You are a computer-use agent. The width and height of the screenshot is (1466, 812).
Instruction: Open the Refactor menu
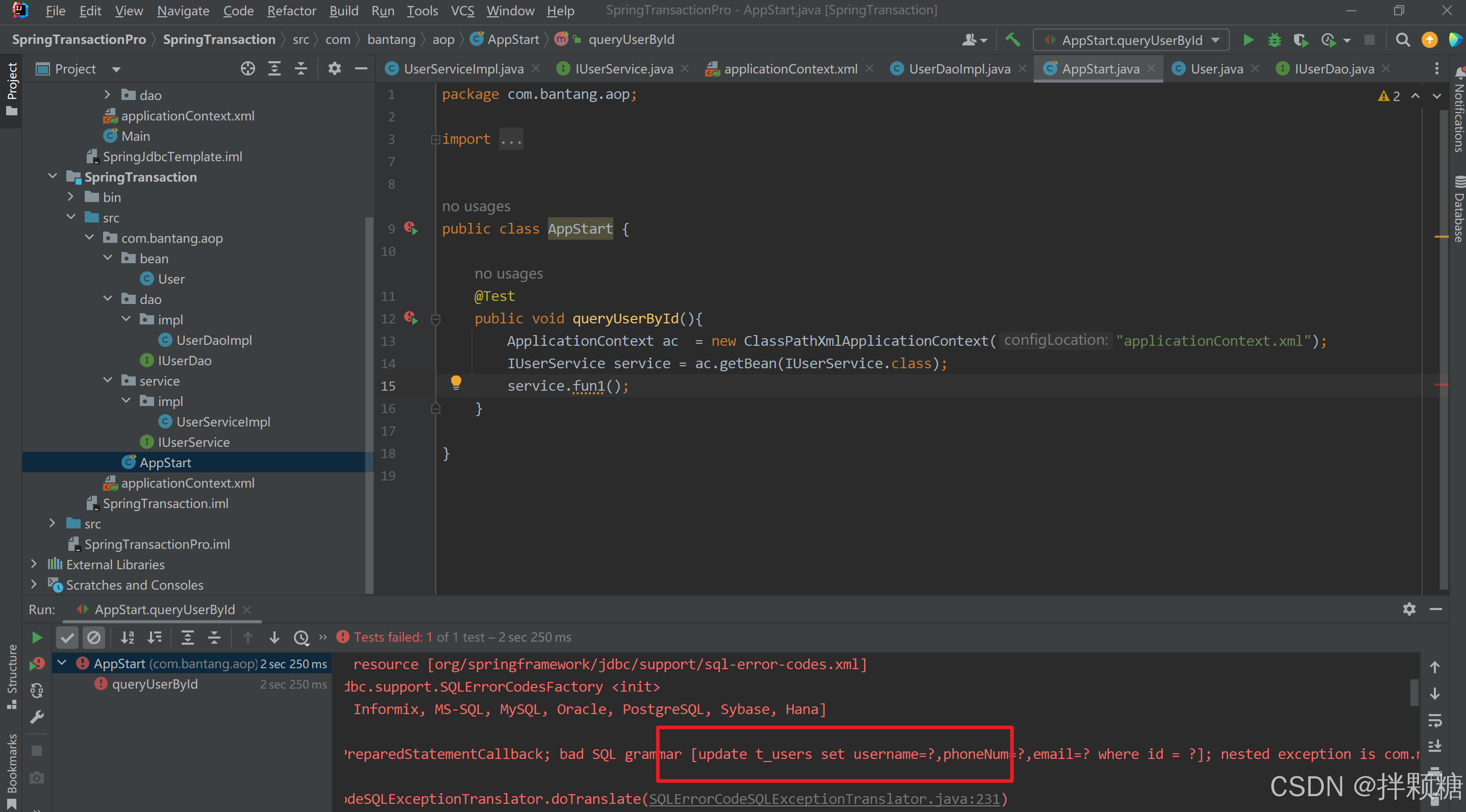(291, 11)
